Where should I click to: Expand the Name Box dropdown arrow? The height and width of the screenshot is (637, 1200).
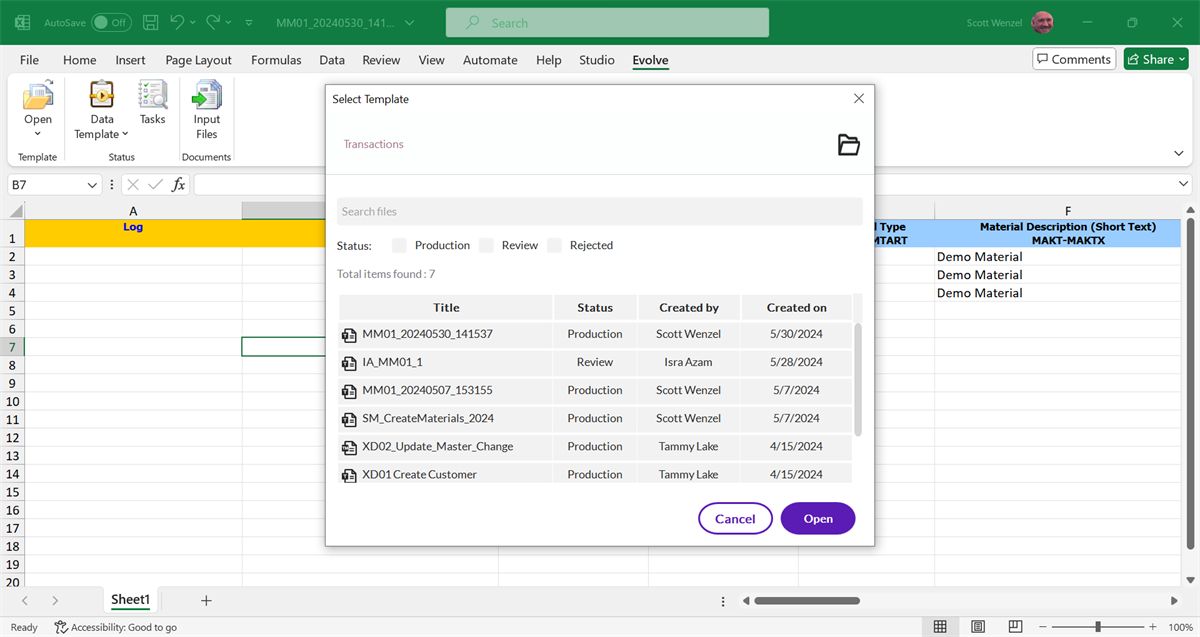click(x=93, y=185)
